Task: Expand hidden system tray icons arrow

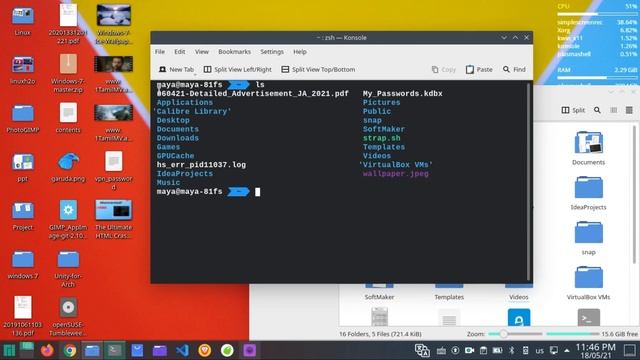Action: click(567, 351)
